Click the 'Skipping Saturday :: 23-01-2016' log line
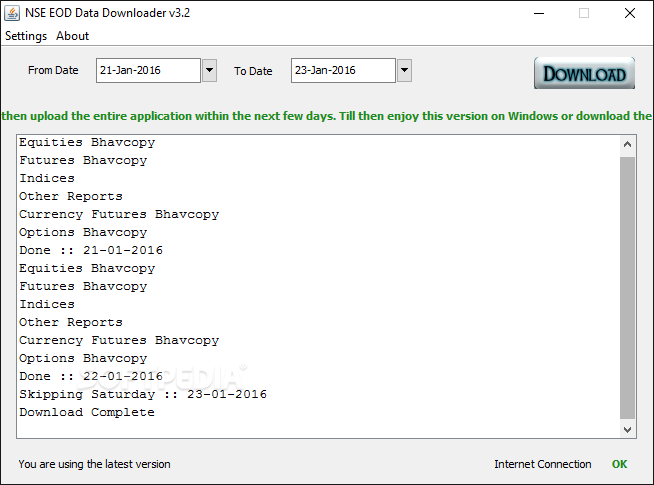Image resolution: width=654 pixels, height=485 pixels. tap(143, 394)
